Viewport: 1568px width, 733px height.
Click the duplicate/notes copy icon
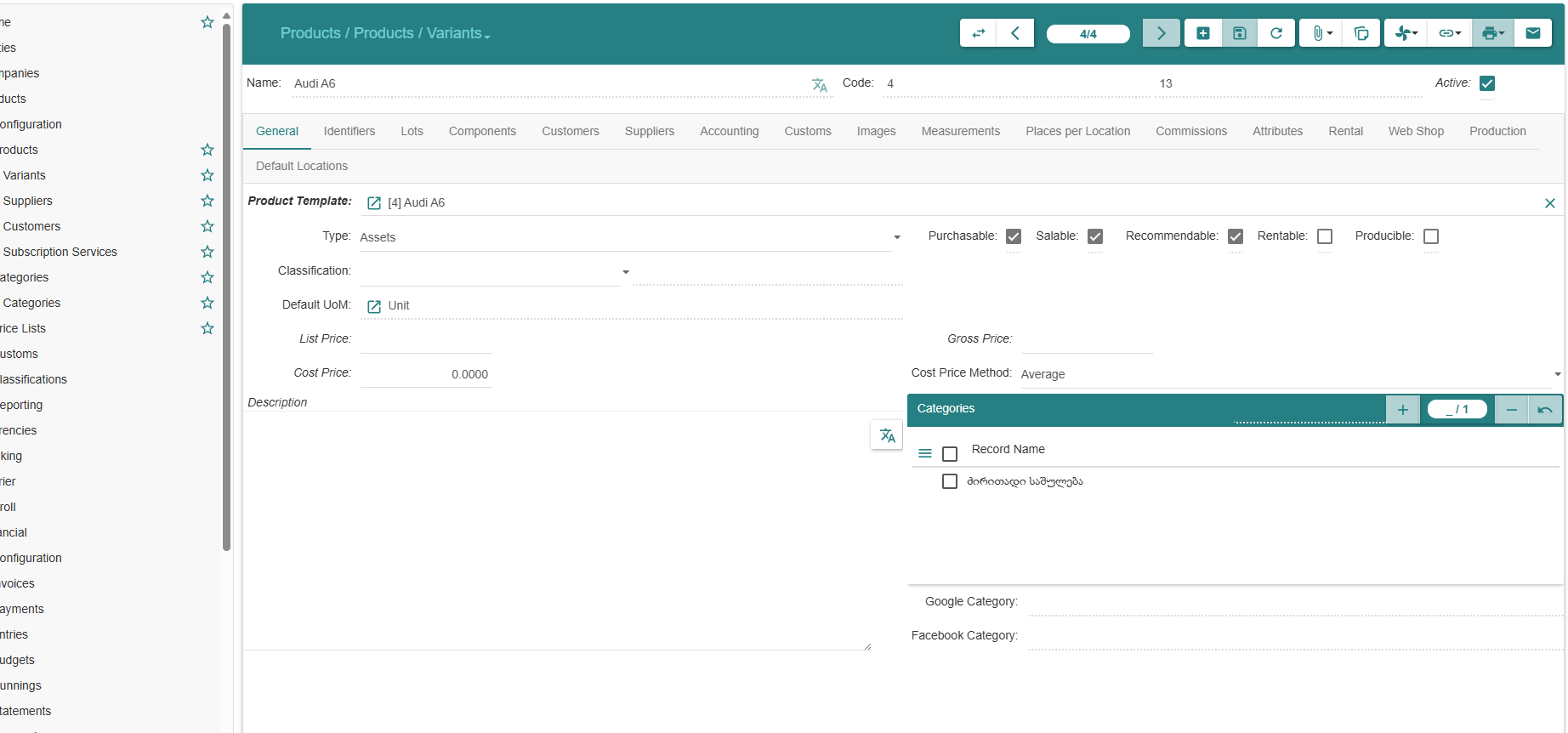1361,33
